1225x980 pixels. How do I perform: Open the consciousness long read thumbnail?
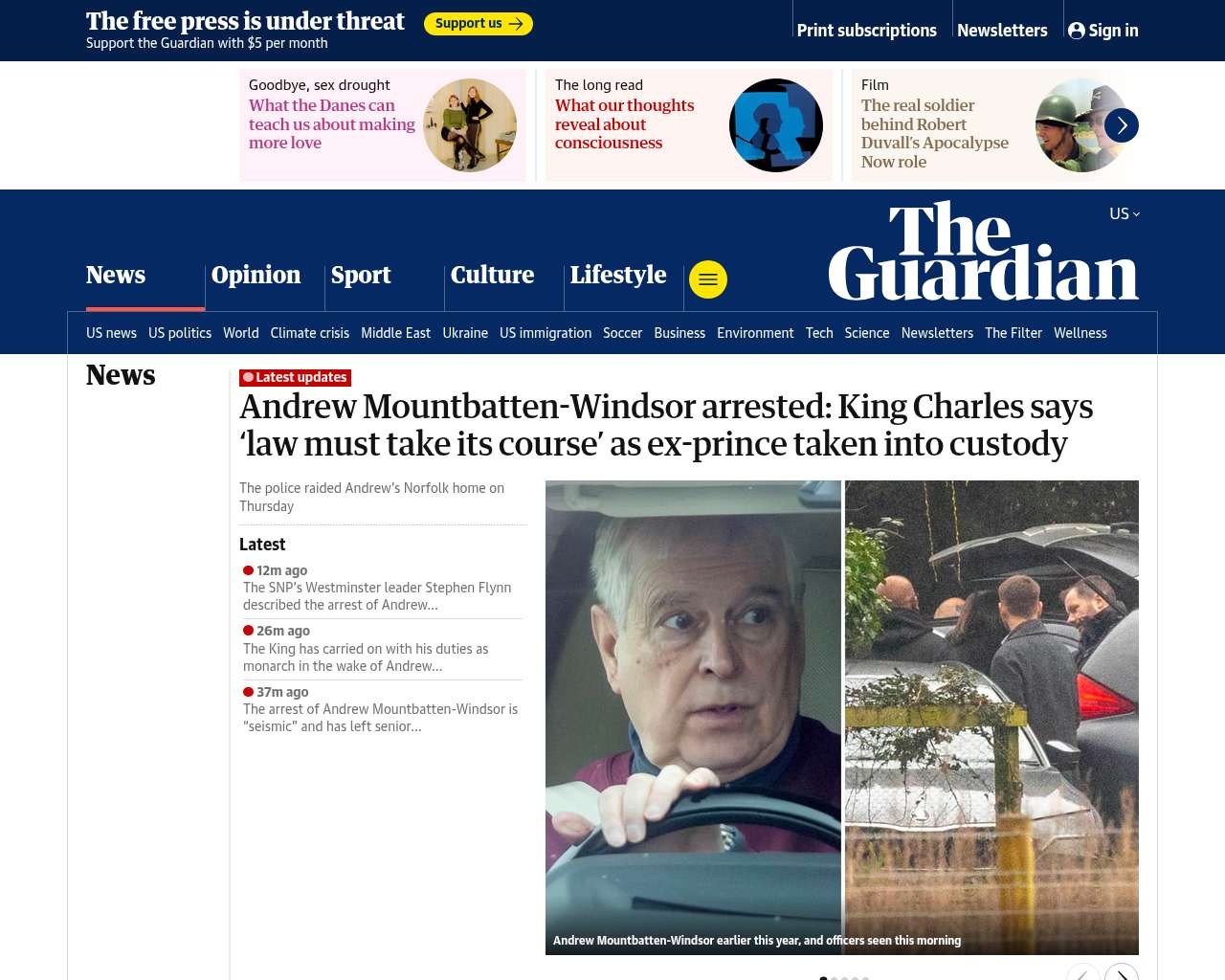click(776, 125)
